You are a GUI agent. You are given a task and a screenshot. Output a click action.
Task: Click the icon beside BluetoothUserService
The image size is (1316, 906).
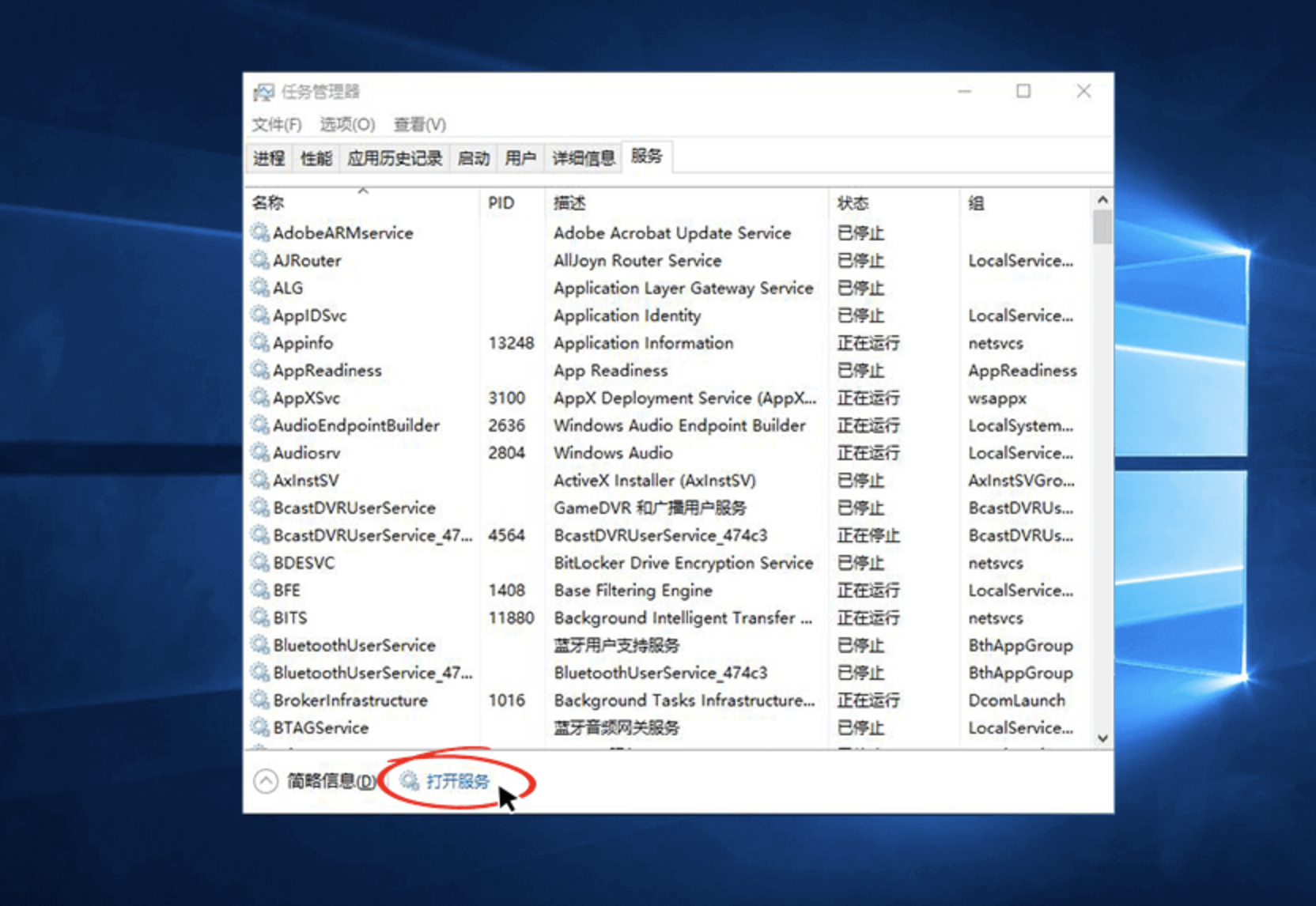(259, 645)
